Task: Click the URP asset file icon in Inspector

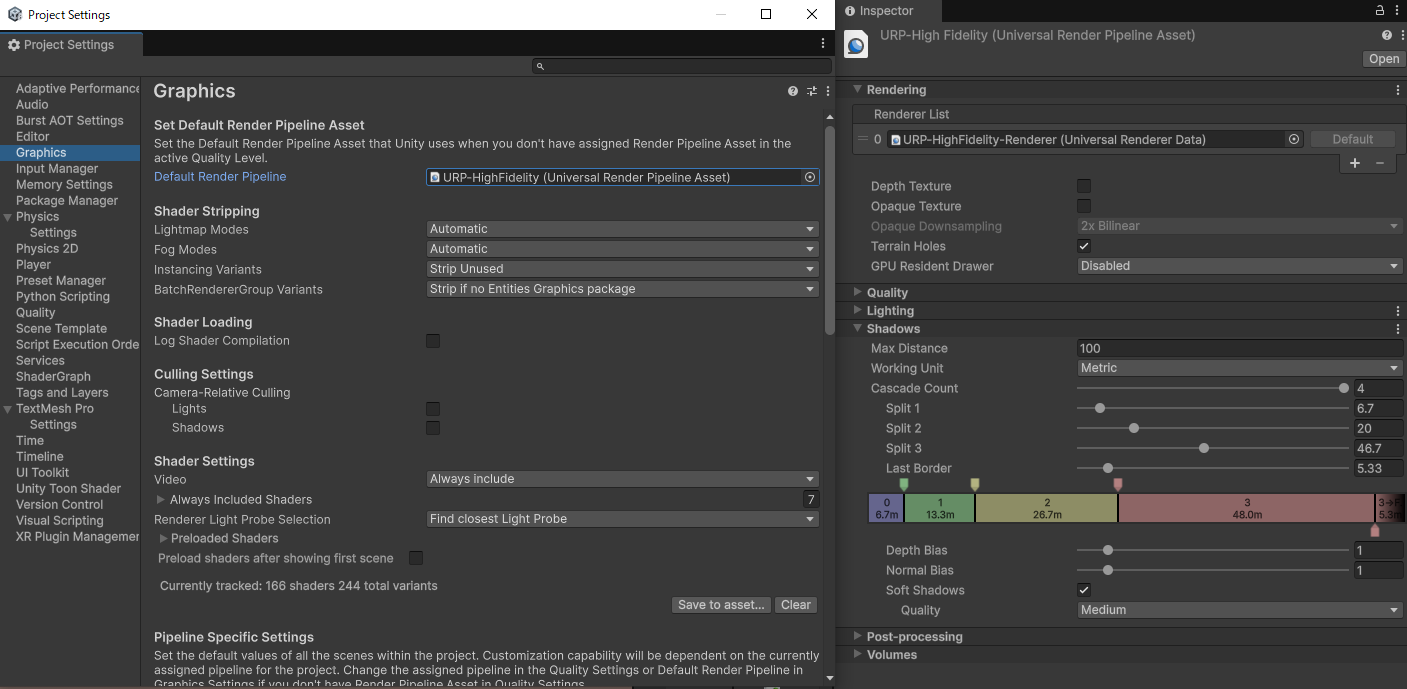Action: (x=856, y=45)
